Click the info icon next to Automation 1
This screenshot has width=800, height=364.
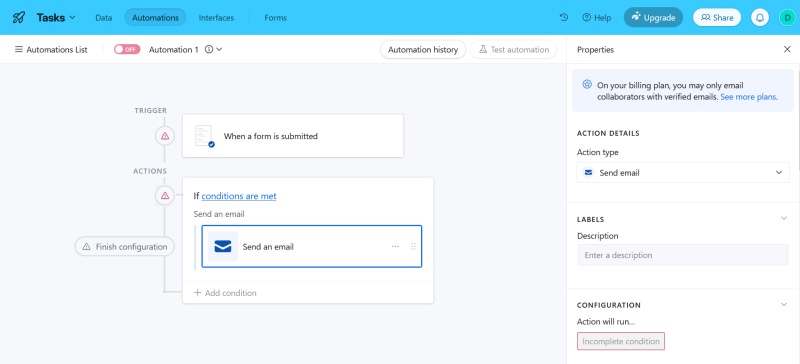point(209,50)
